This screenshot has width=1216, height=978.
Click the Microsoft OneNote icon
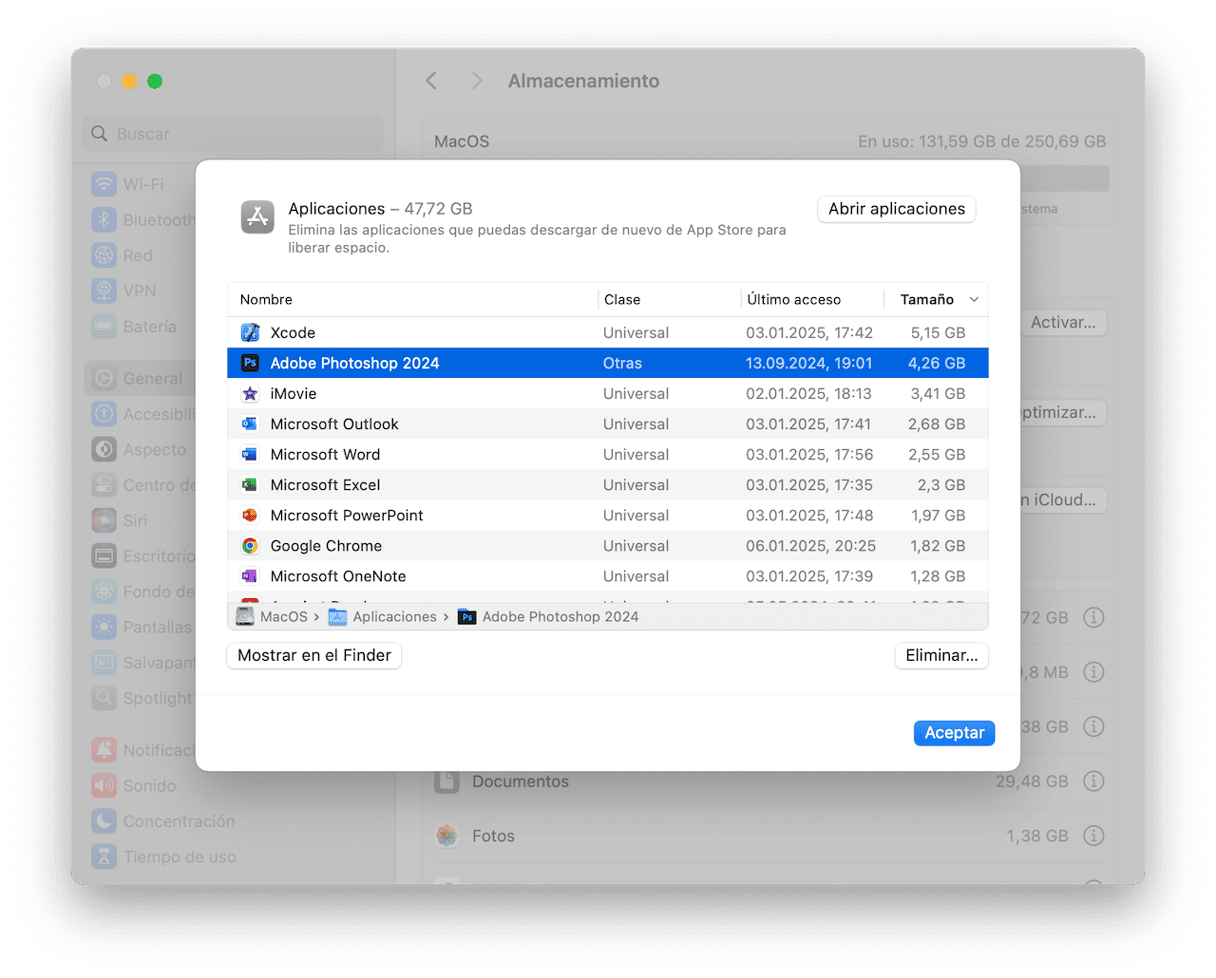pyautogui.click(x=250, y=577)
